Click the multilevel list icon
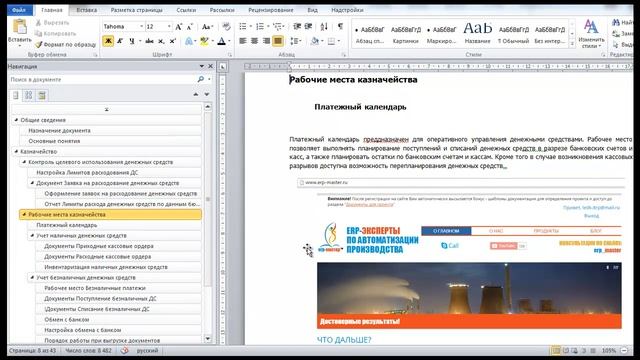The width and height of the screenshot is (640, 360). coord(278,27)
